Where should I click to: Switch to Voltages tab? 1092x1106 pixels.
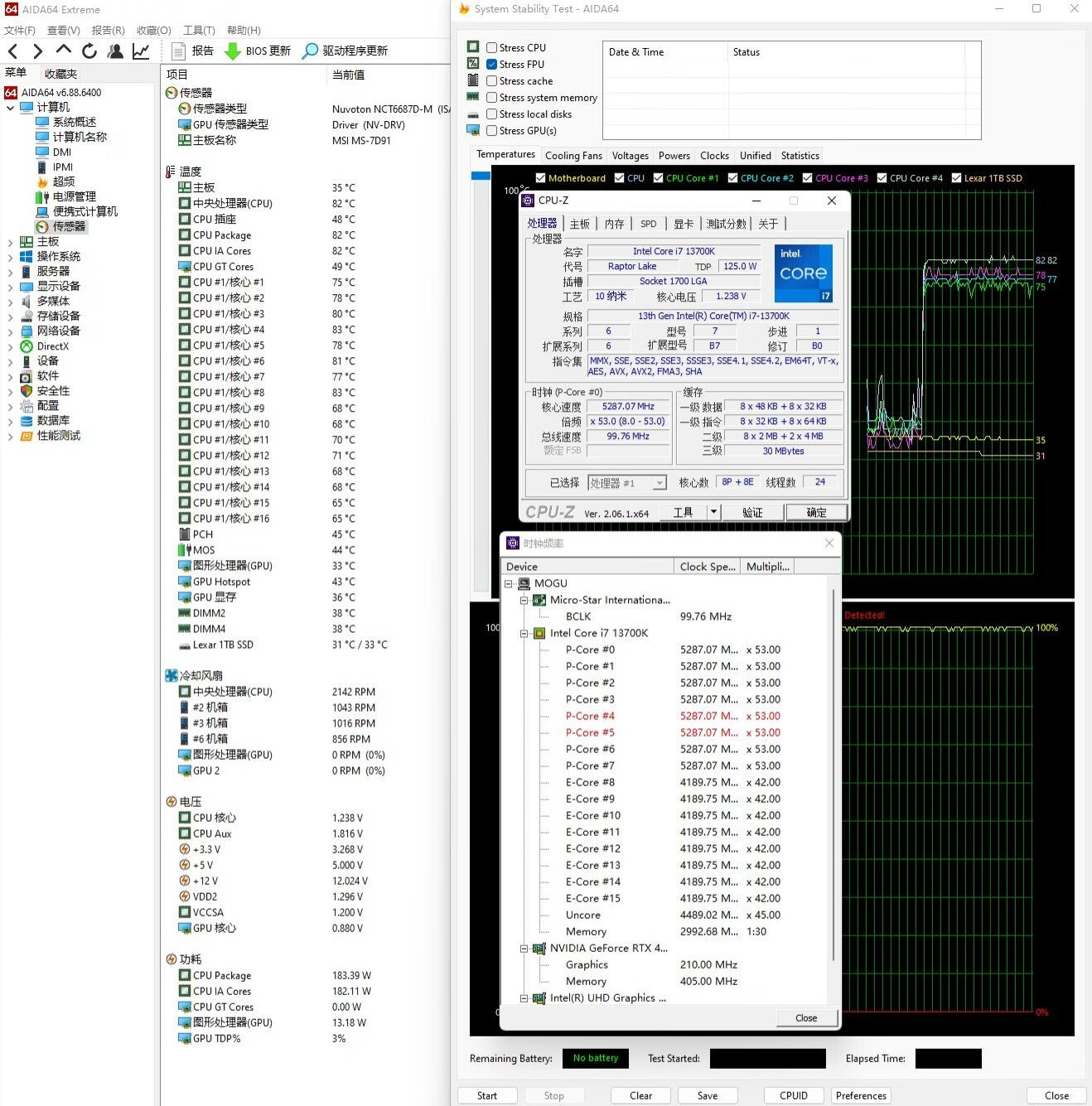point(631,156)
